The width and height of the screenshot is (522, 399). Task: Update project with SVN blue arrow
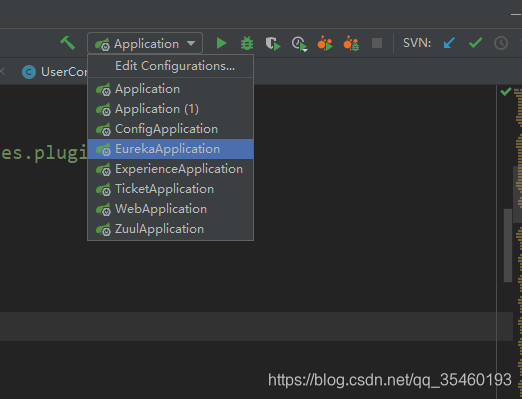pyautogui.click(x=449, y=43)
